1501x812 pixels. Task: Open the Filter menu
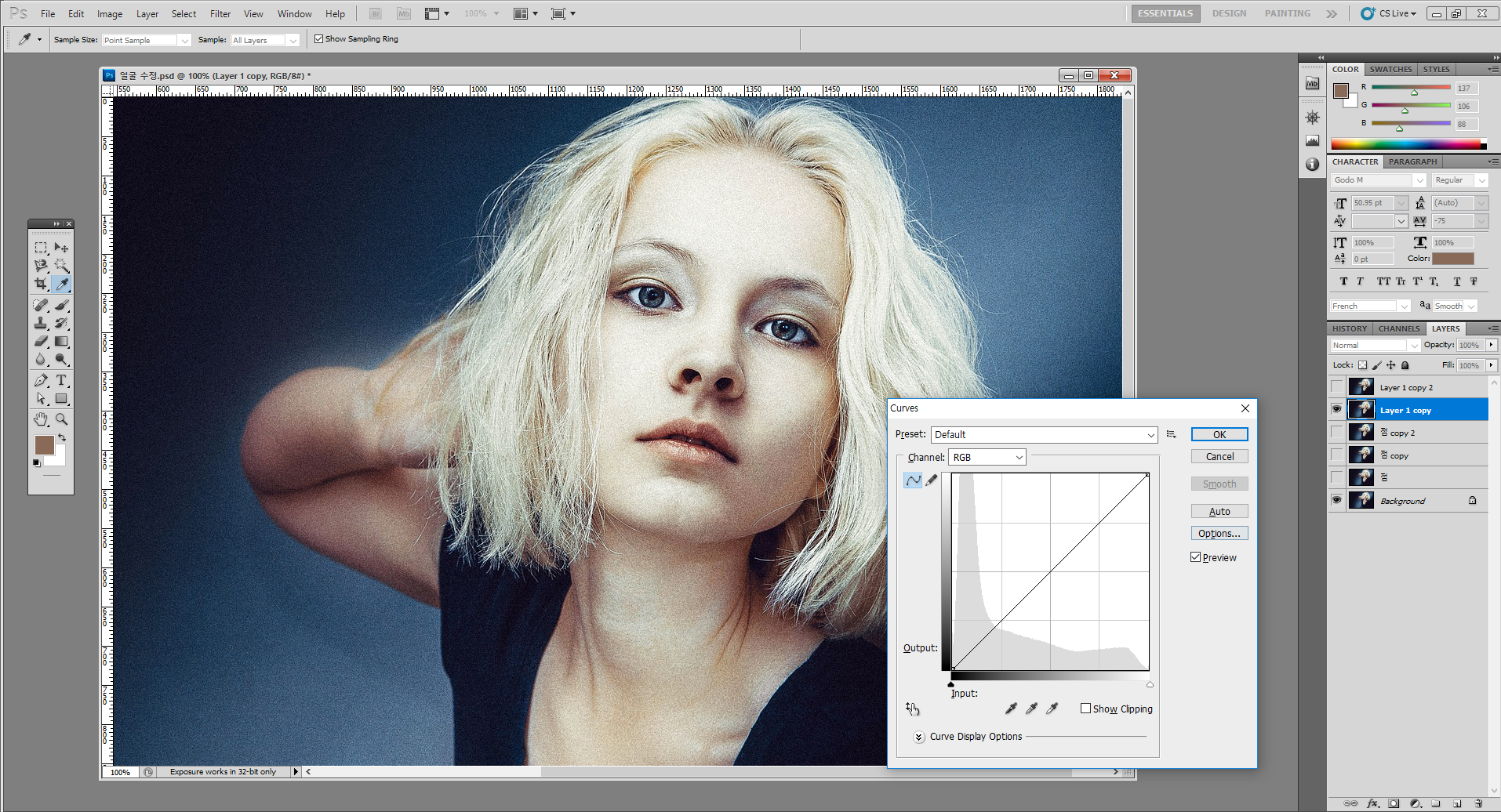pyautogui.click(x=220, y=13)
